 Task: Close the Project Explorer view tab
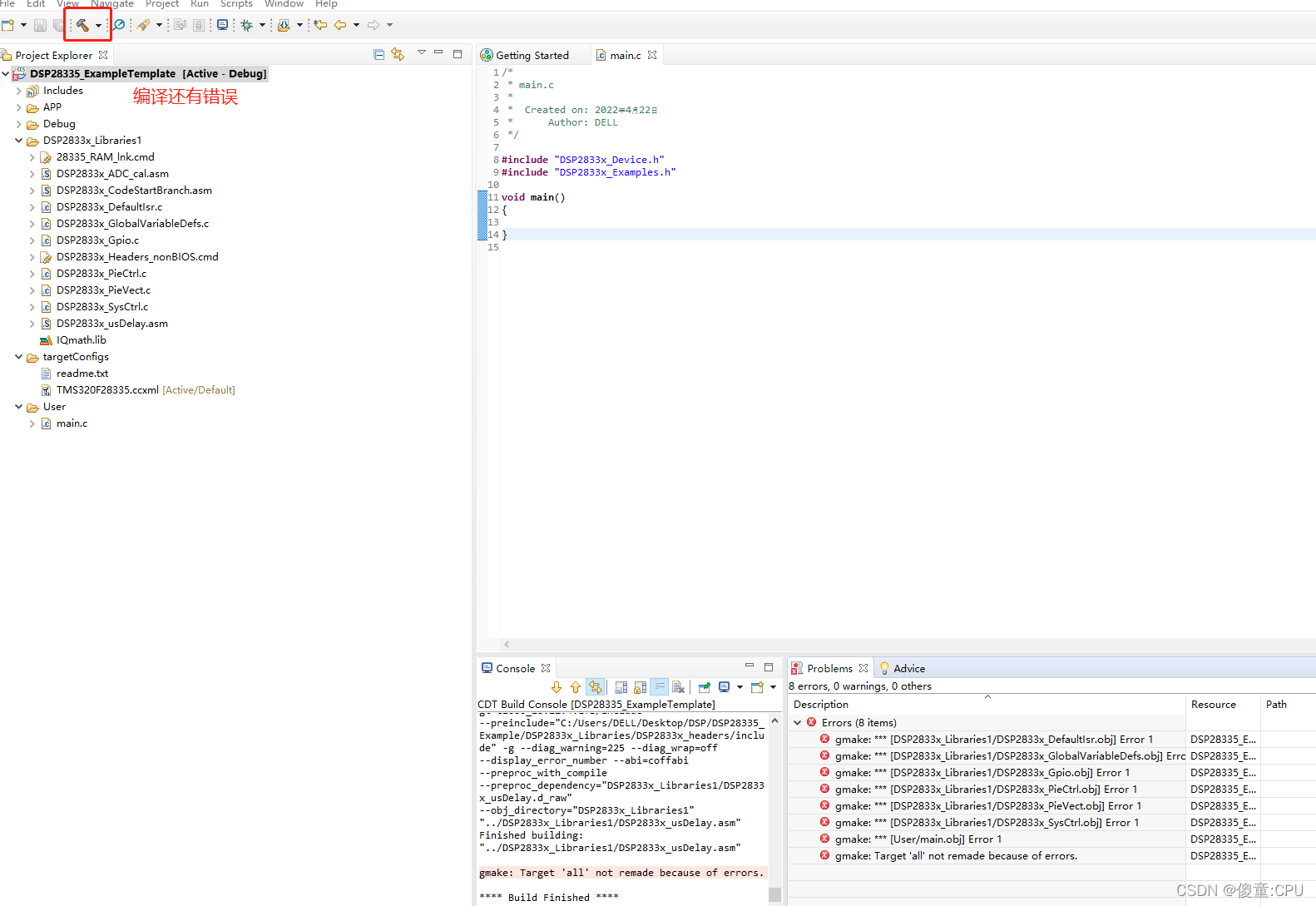click(103, 55)
